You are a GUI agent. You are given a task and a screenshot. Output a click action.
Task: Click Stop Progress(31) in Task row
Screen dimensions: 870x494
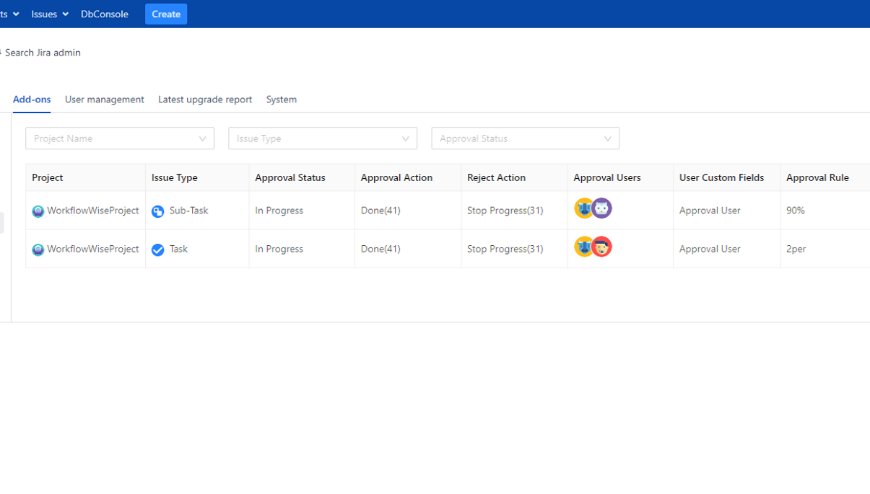[x=505, y=249]
